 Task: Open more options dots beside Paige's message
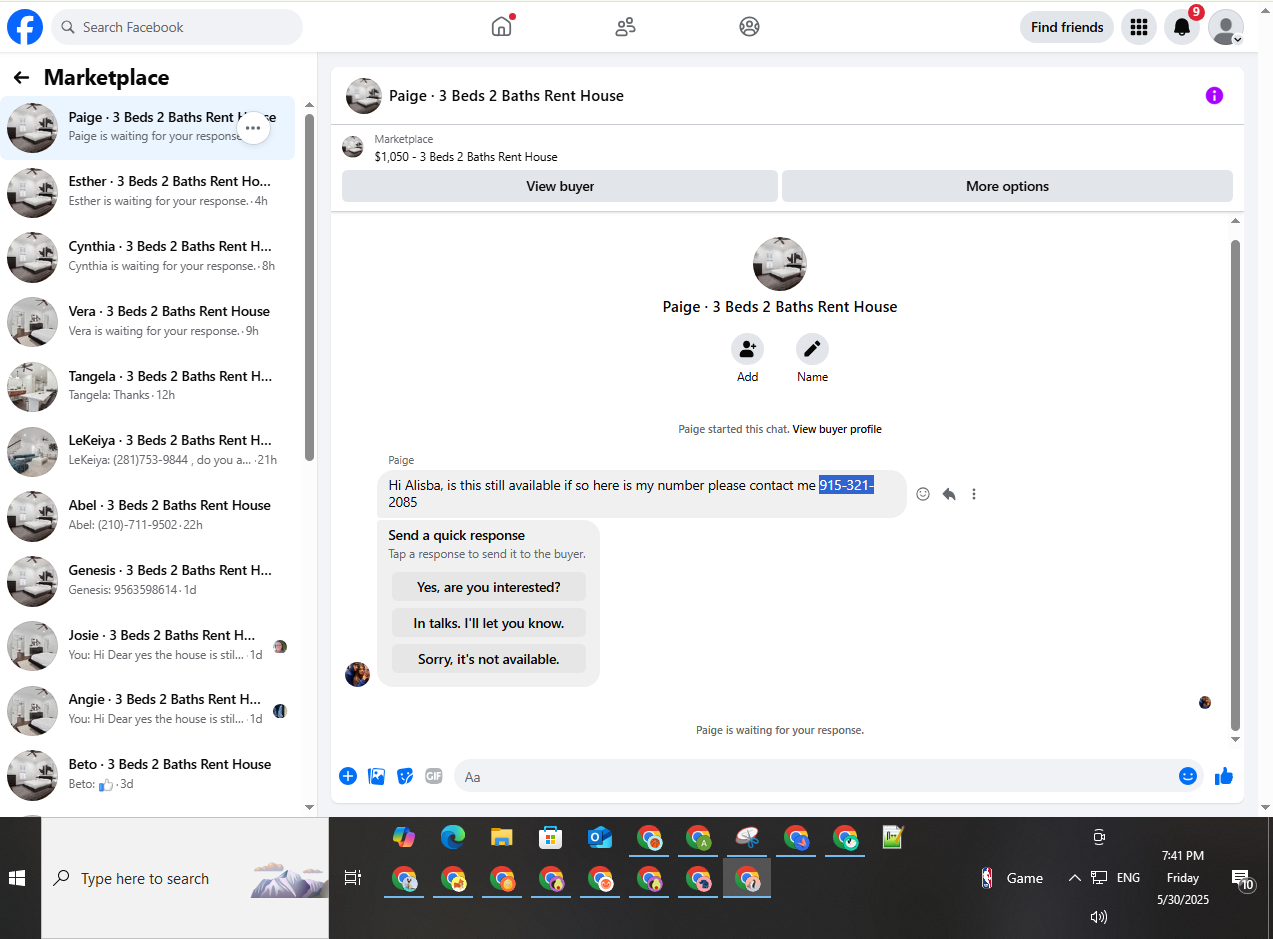click(x=974, y=494)
